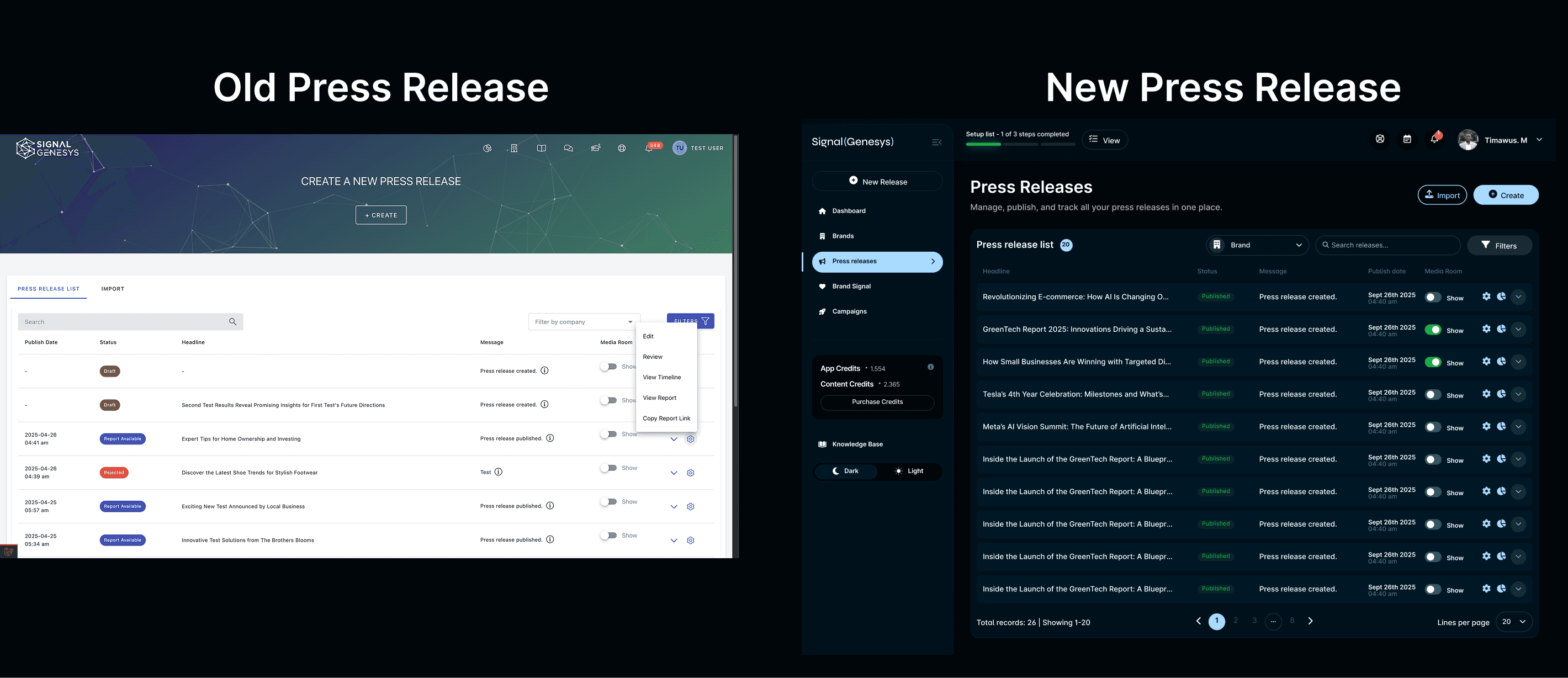Screen dimensions: 1568x678
Task: Click the old header notification bell with 348 badge
Action: (x=649, y=149)
